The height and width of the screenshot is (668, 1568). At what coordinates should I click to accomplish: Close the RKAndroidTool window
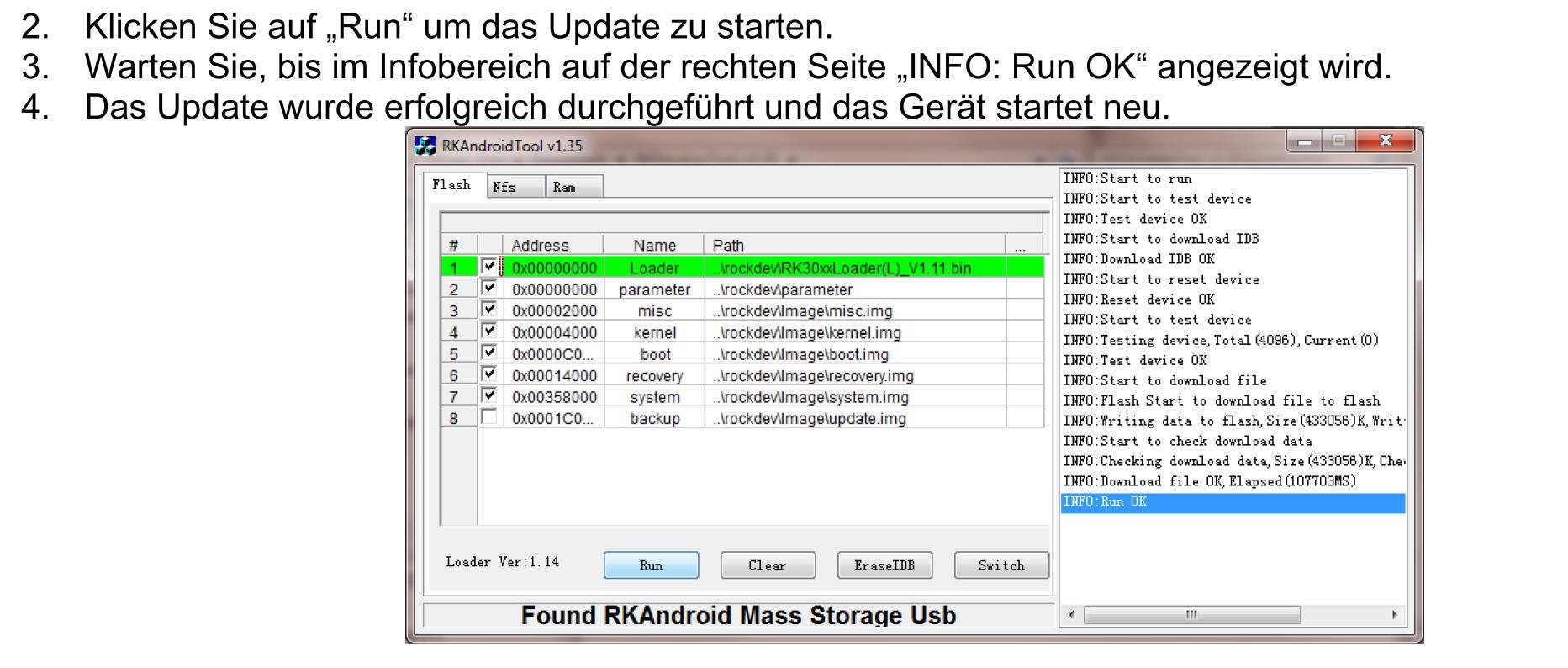coord(1386,140)
